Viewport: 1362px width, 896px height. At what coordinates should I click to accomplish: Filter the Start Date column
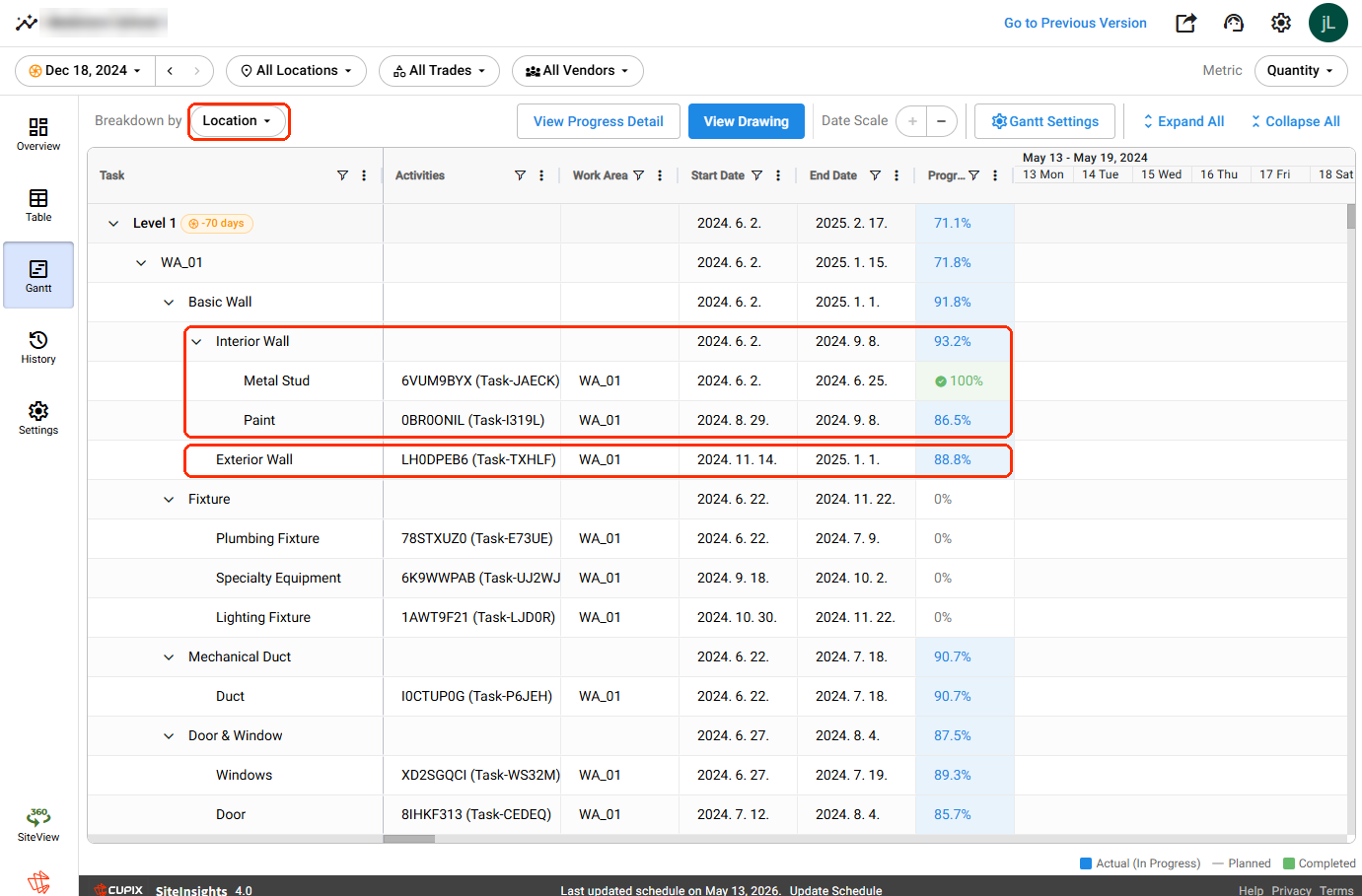tap(756, 175)
